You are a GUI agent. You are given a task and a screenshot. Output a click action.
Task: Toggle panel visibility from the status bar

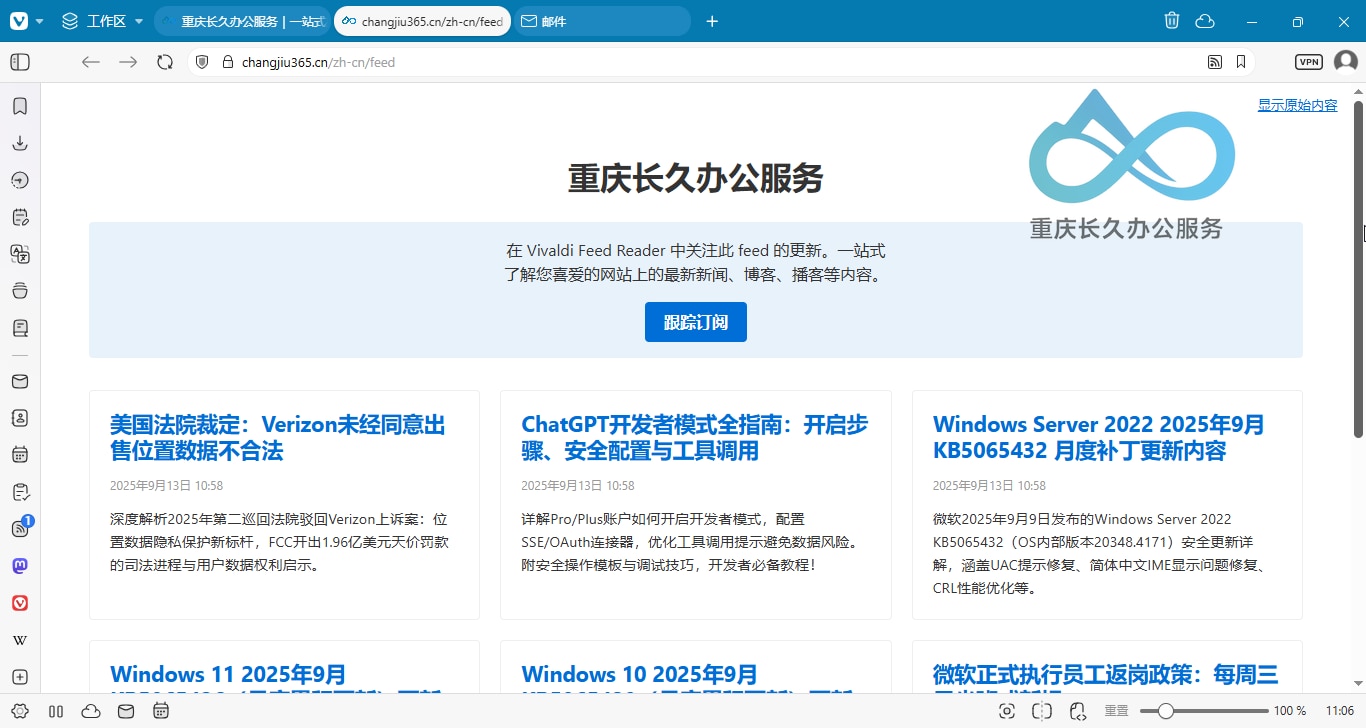[56, 711]
